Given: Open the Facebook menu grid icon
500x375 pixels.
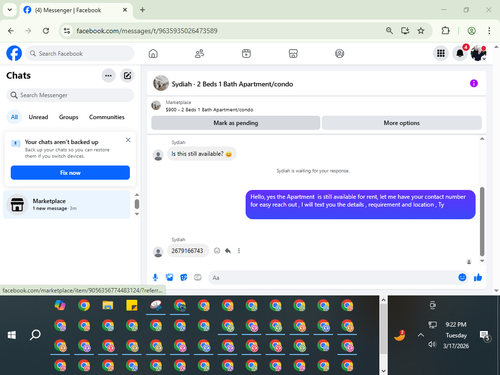Looking at the screenshot, I should [441, 53].
